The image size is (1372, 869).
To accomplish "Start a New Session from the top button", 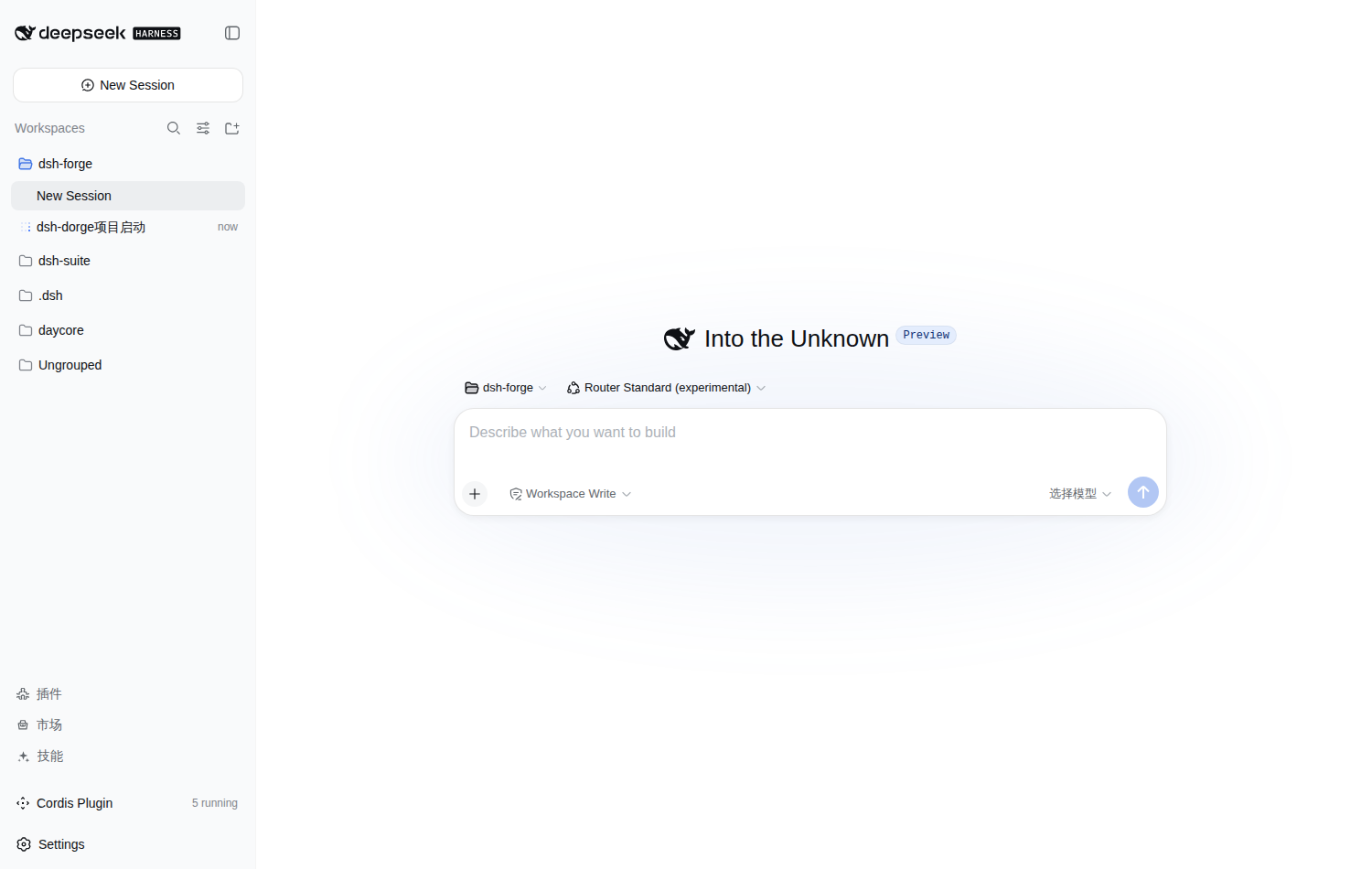I will 128,85.
